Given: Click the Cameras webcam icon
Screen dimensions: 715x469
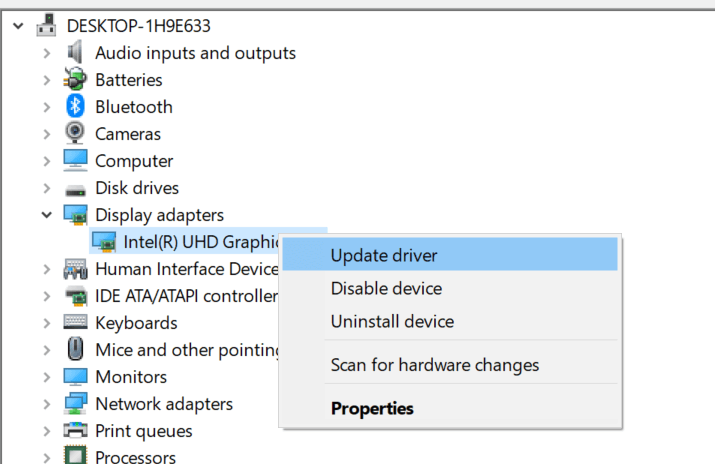Looking at the screenshot, I should click(75, 133).
